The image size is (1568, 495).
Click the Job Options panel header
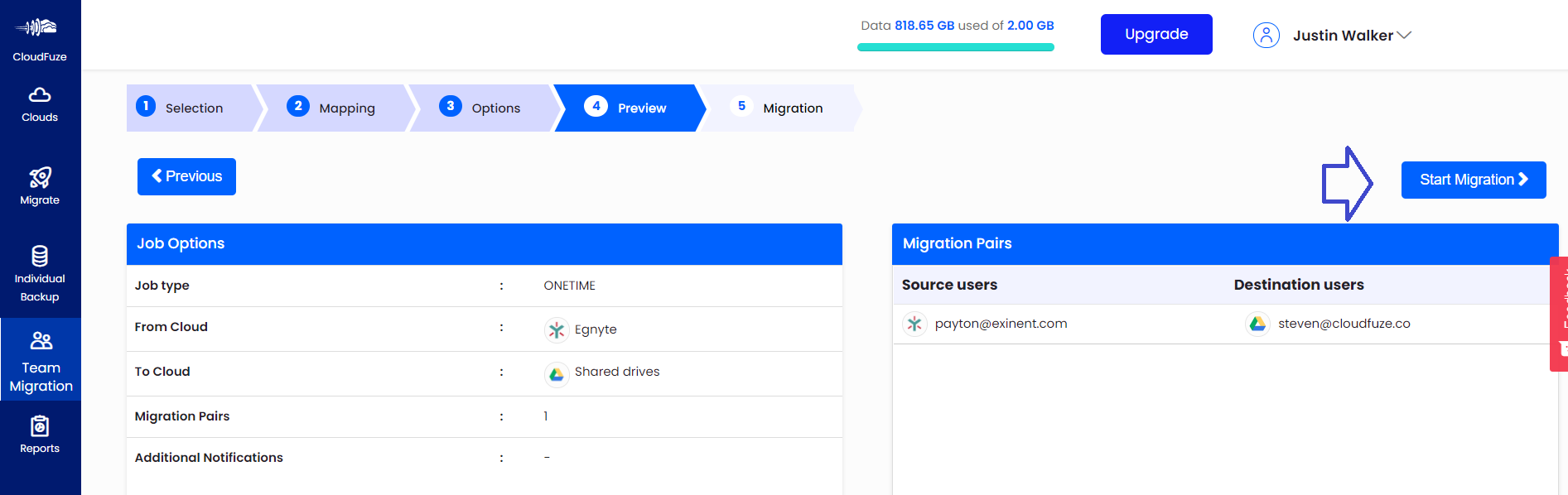pyautogui.click(x=485, y=244)
